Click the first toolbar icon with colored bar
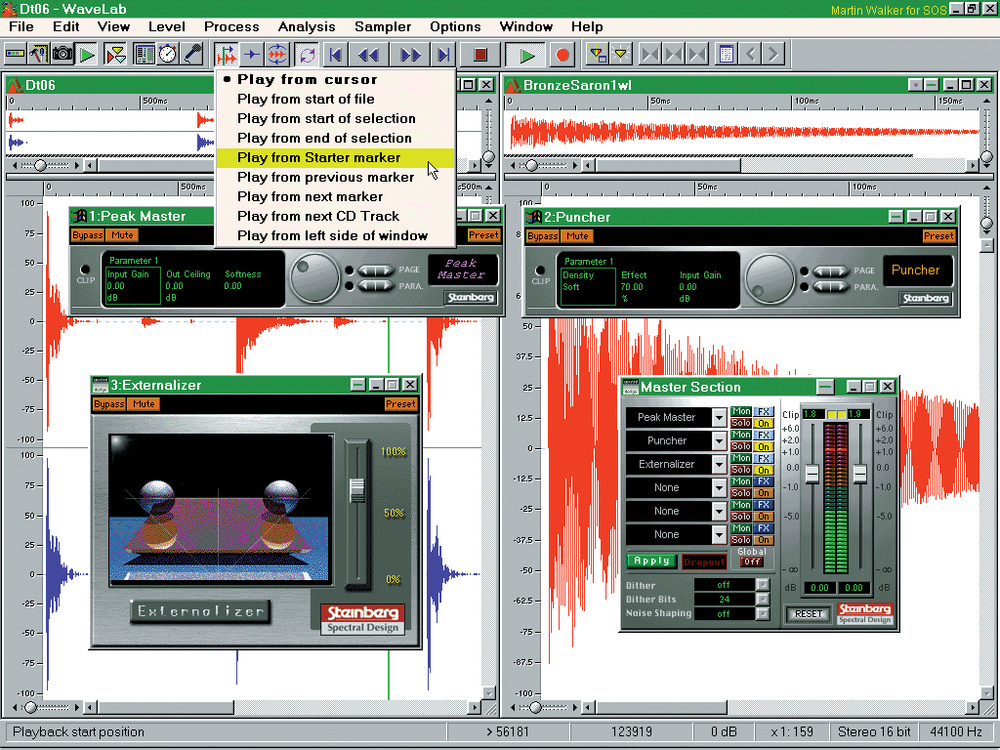The image size is (1000, 750). click(x=15, y=54)
